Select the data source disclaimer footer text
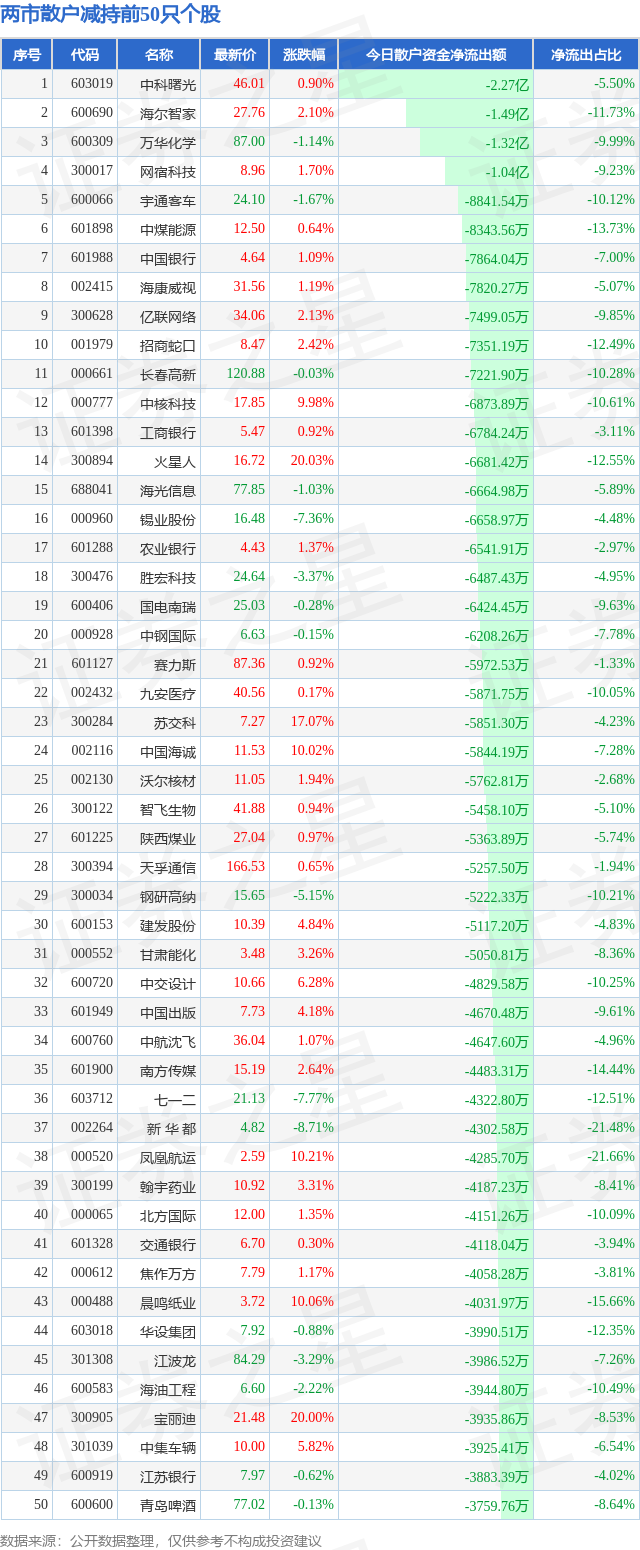Image resolution: width=640 pixels, height=1550 pixels. point(162,1541)
